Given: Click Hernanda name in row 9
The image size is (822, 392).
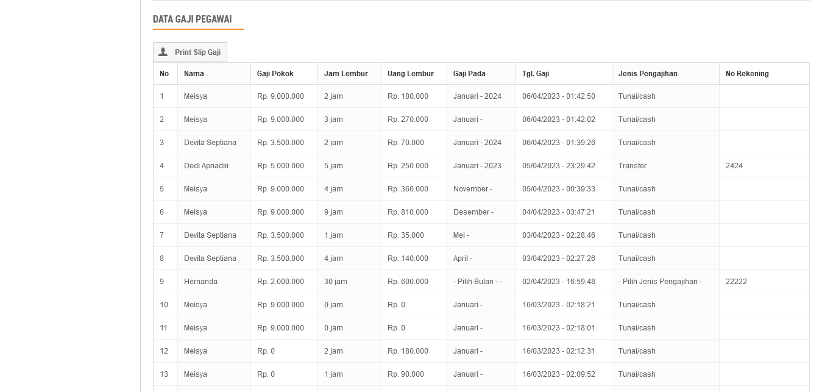Looking at the screenshot, I should tap(200, 281).
